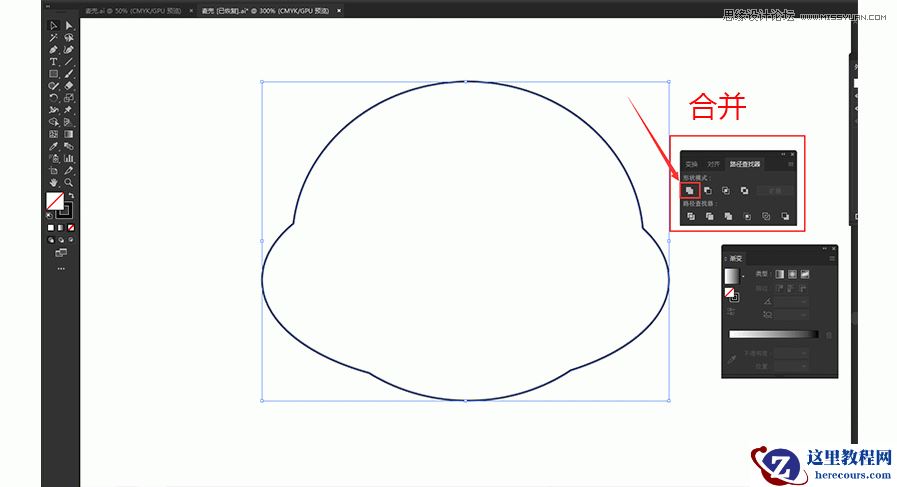Select the Shape Builder tool
Viewport: 897px width, 487px height.
click(53, 122)
